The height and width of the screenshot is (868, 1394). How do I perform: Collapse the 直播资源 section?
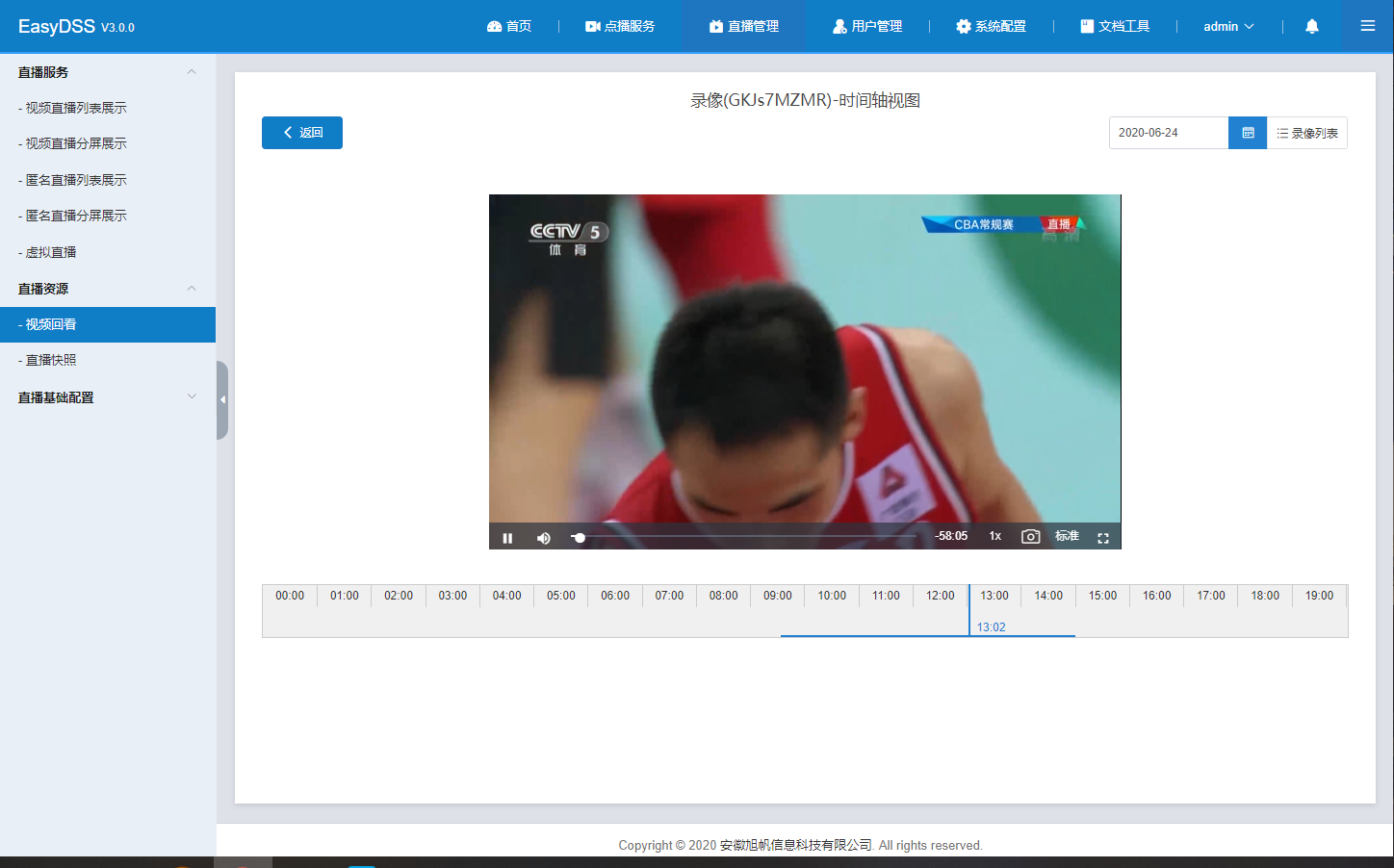click(x=108, y=289)
